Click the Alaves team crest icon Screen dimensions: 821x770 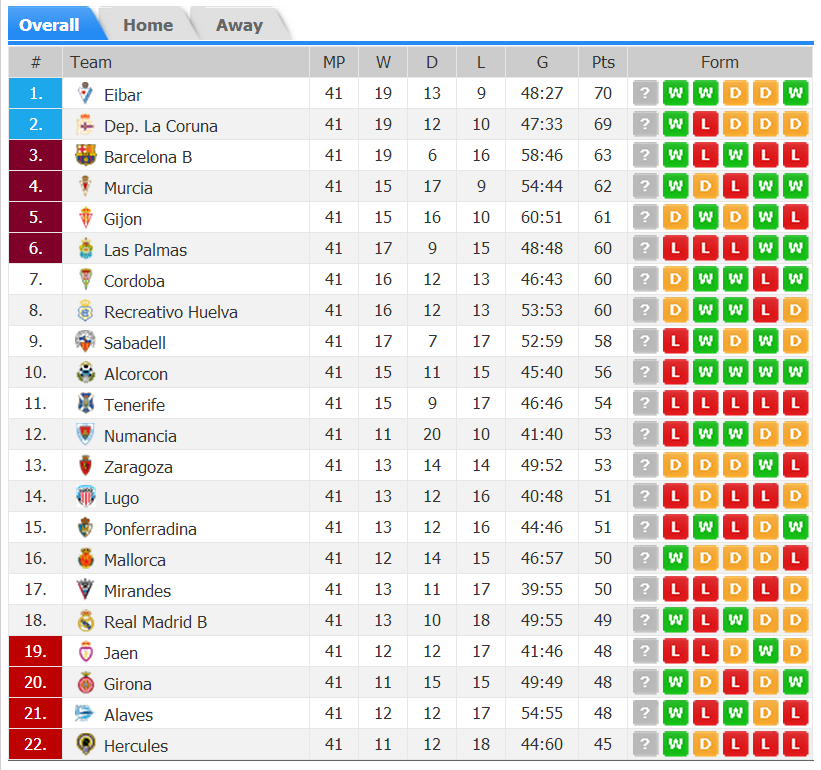[85, 714]
